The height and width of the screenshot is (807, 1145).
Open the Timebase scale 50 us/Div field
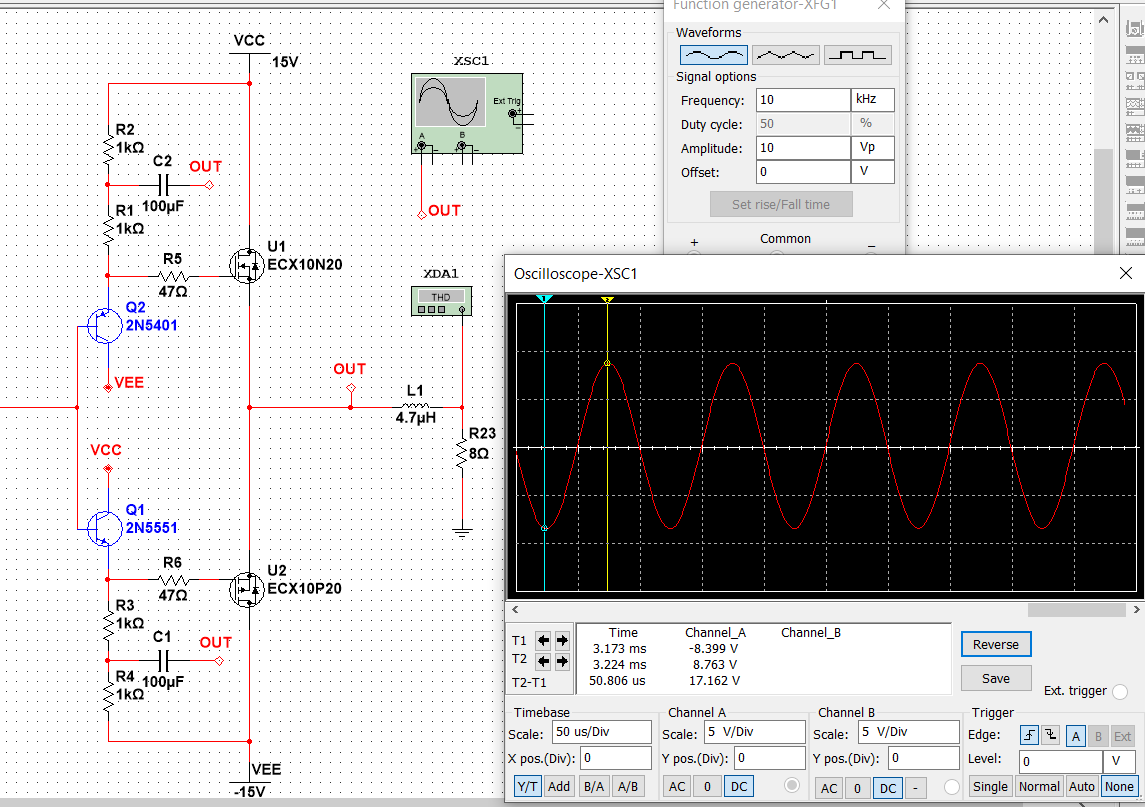(x=602, y=732)
